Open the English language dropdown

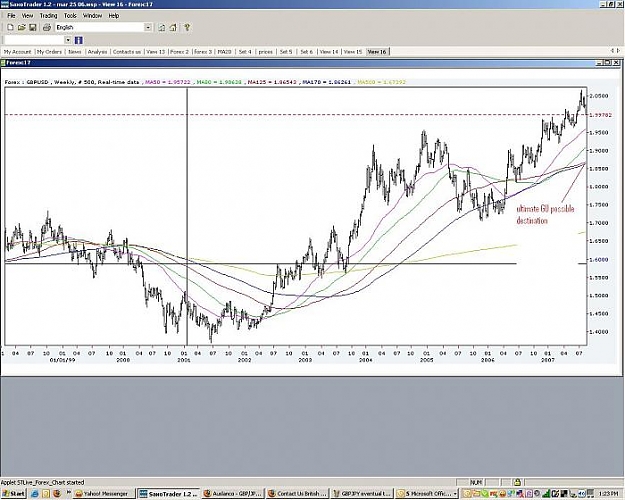pyautogui.click(x=148, y=28)
